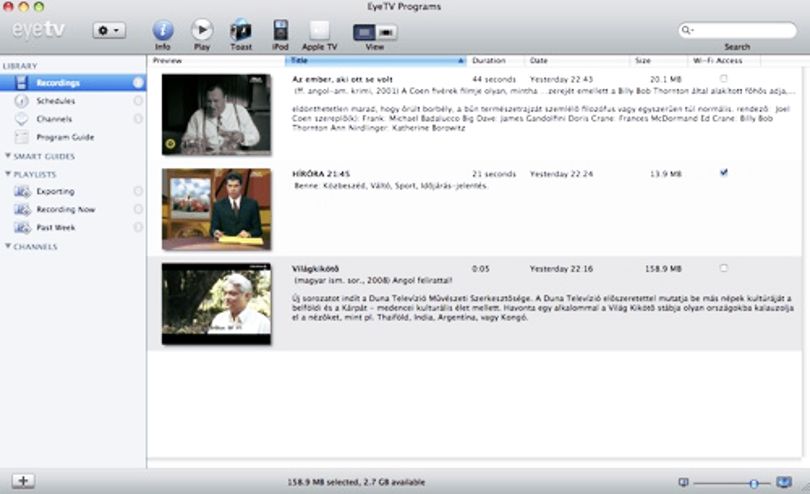
Task: Open the Info inspector icon
Action: pos(163,30)
